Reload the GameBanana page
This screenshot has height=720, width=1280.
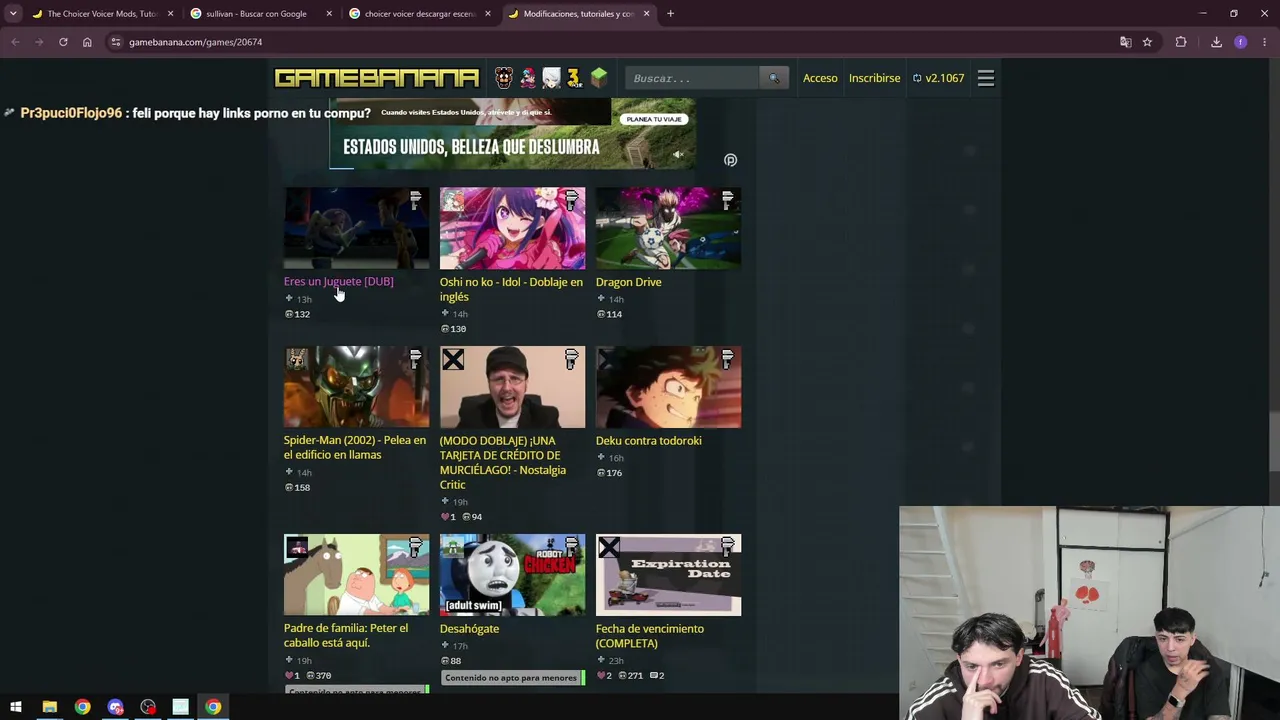pos(63,42)
